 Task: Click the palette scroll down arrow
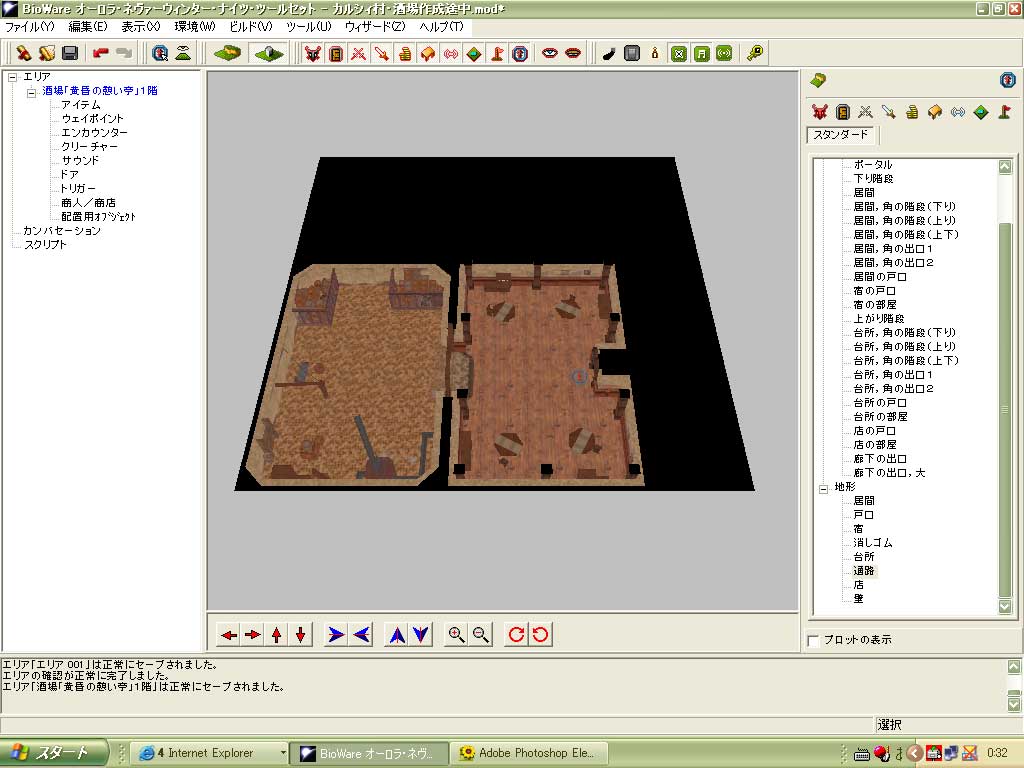[x=1005, y=607]
